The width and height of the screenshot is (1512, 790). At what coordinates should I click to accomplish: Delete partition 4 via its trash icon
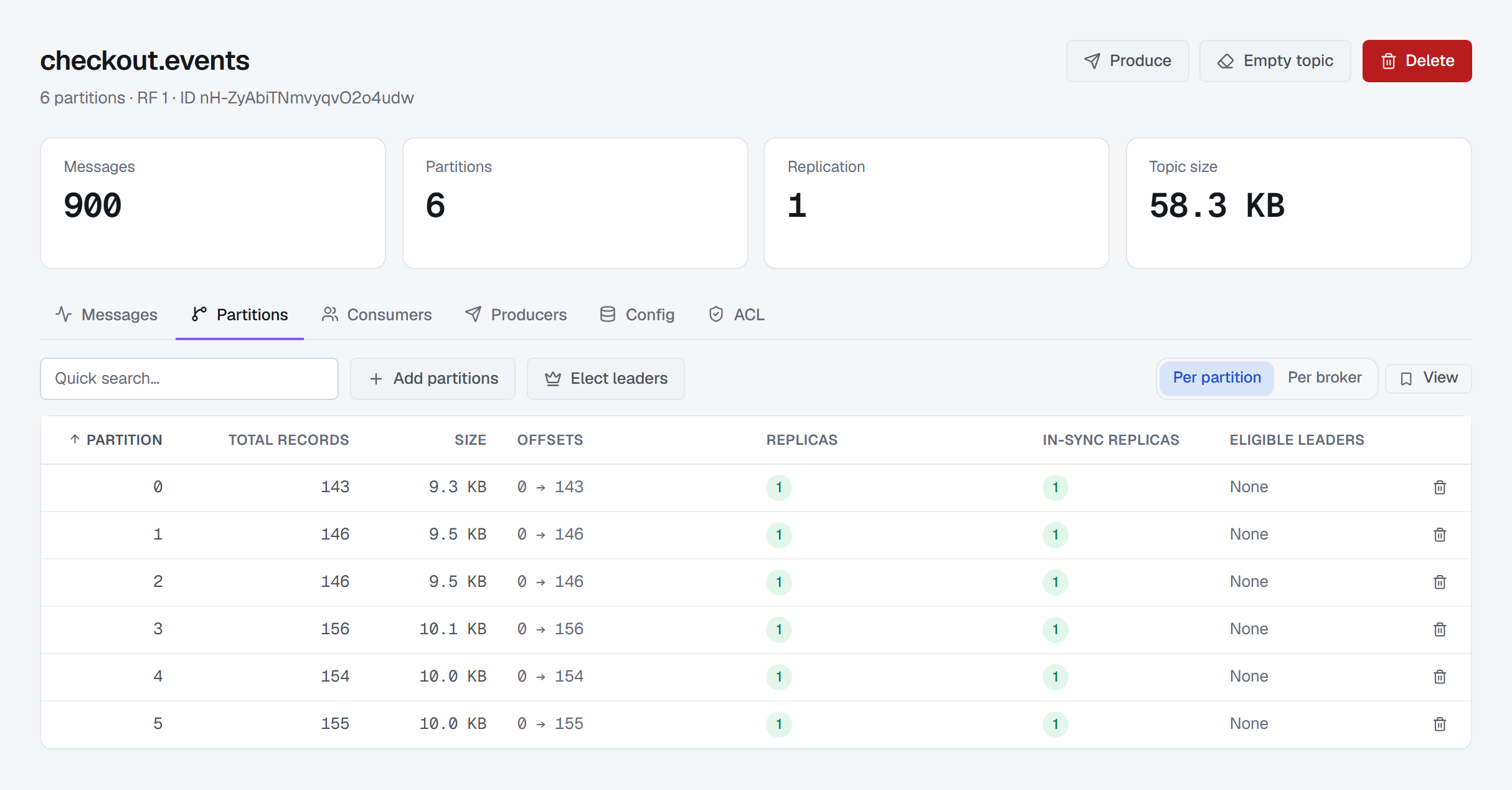[x=1440, y=677]
